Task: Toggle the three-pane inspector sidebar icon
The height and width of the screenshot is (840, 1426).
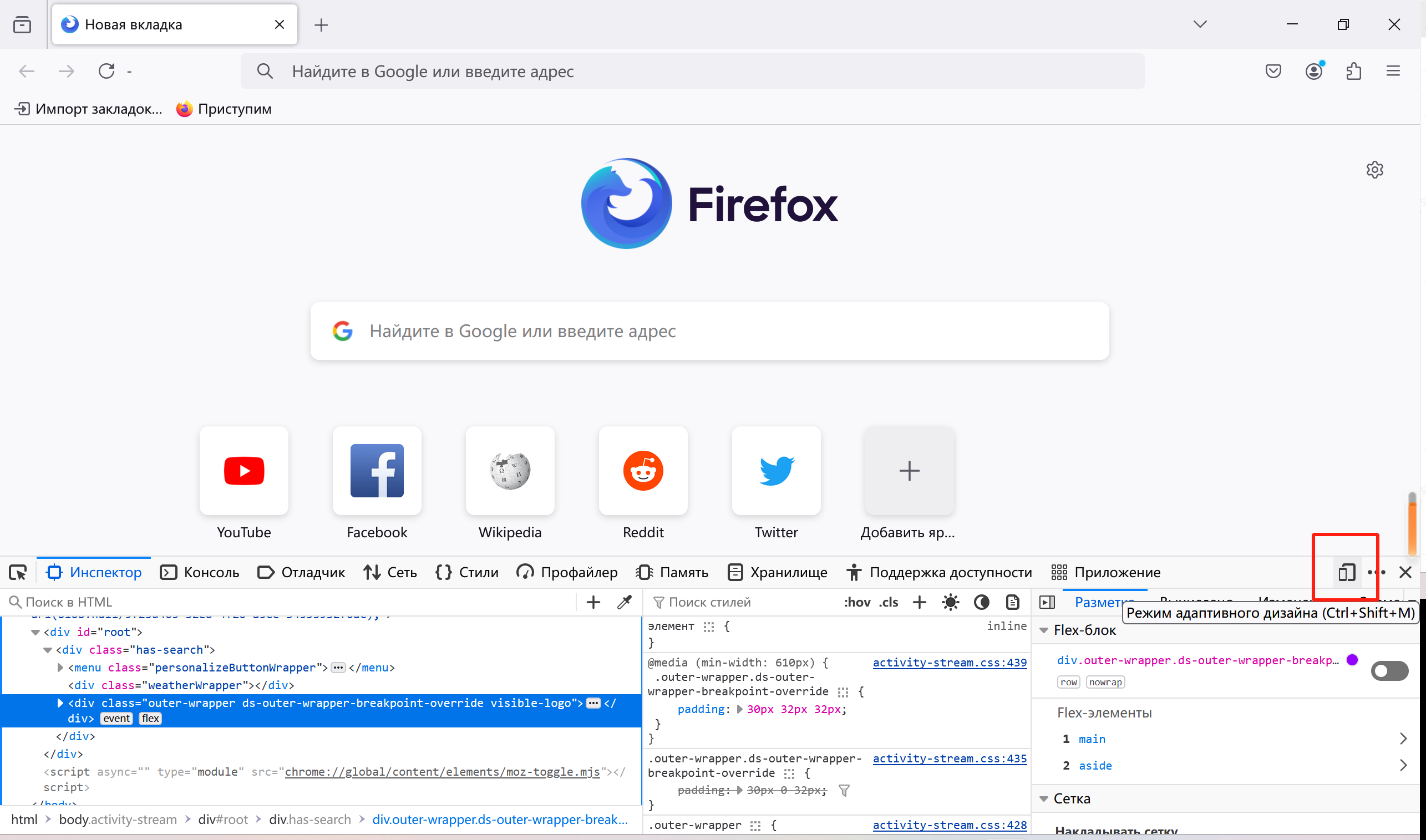Action: pos(1047,602)
